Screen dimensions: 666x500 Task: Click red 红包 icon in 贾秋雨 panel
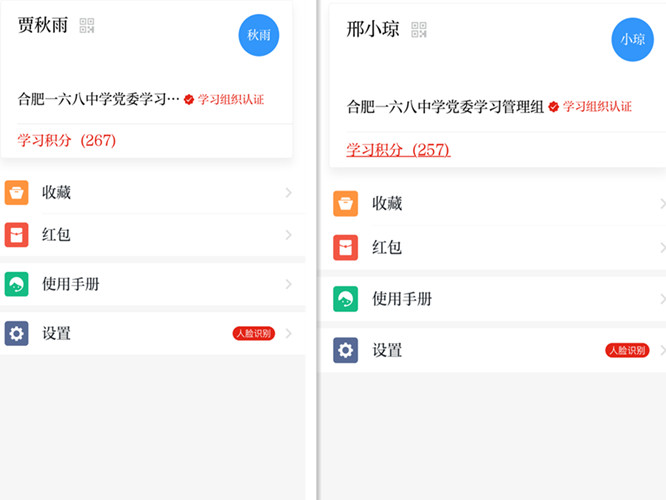pos(17,234)
